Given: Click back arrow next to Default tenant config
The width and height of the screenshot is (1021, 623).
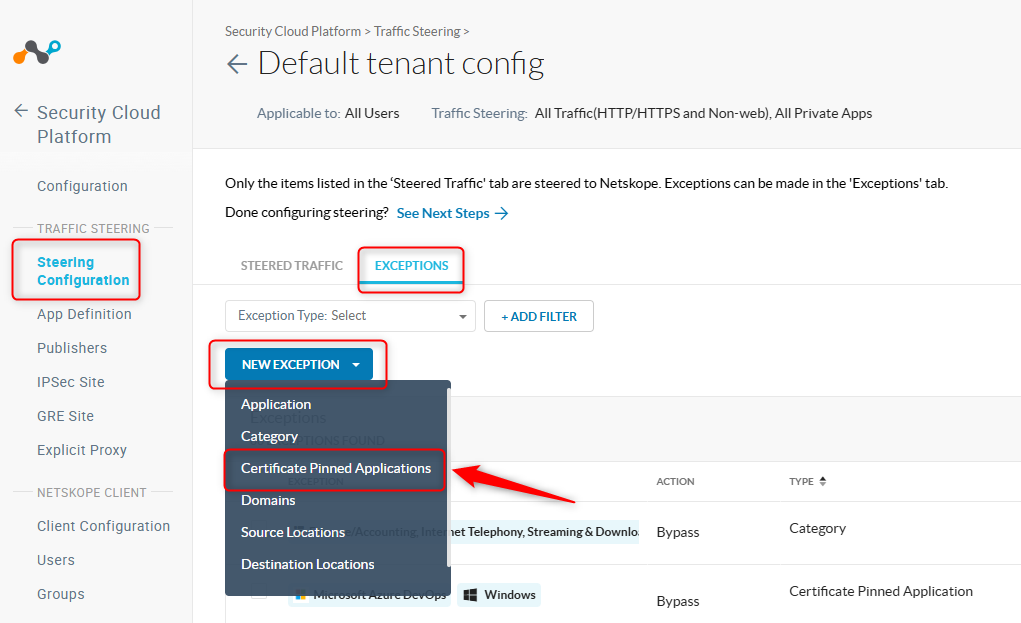Looking at the screenshot, I should [x=237, y=65].
